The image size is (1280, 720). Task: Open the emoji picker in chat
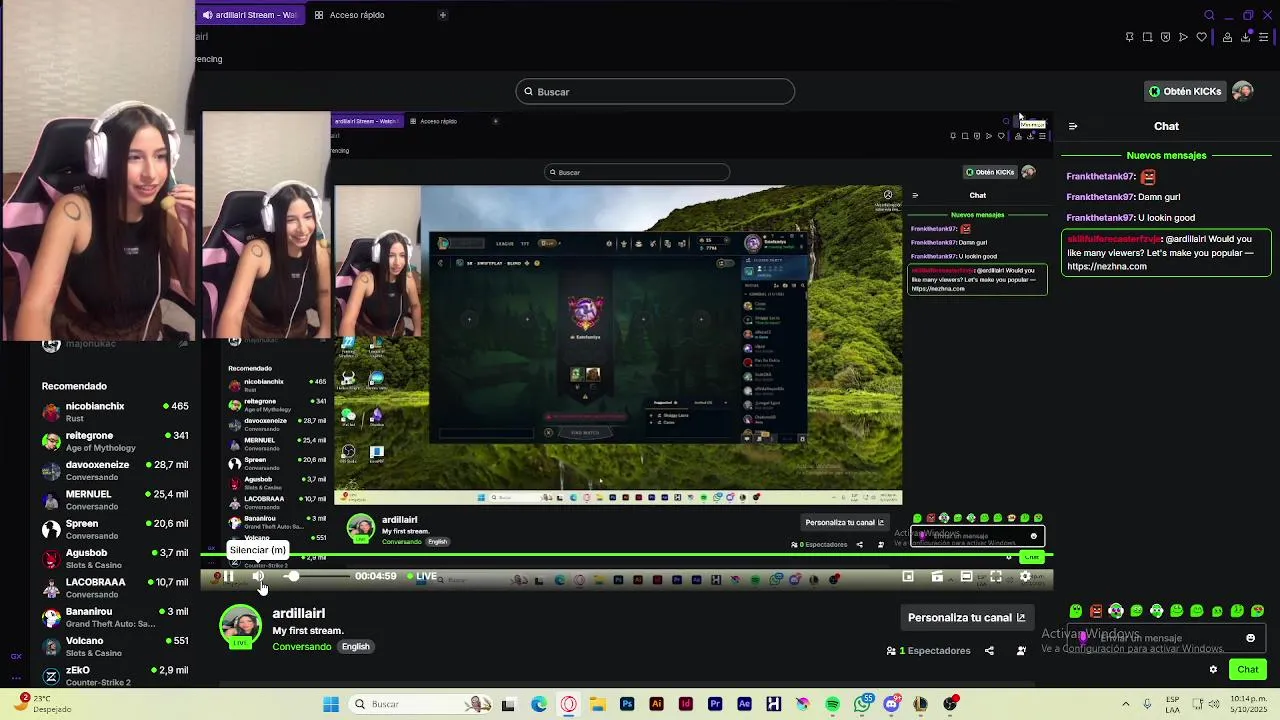(x=1250, y=638)
